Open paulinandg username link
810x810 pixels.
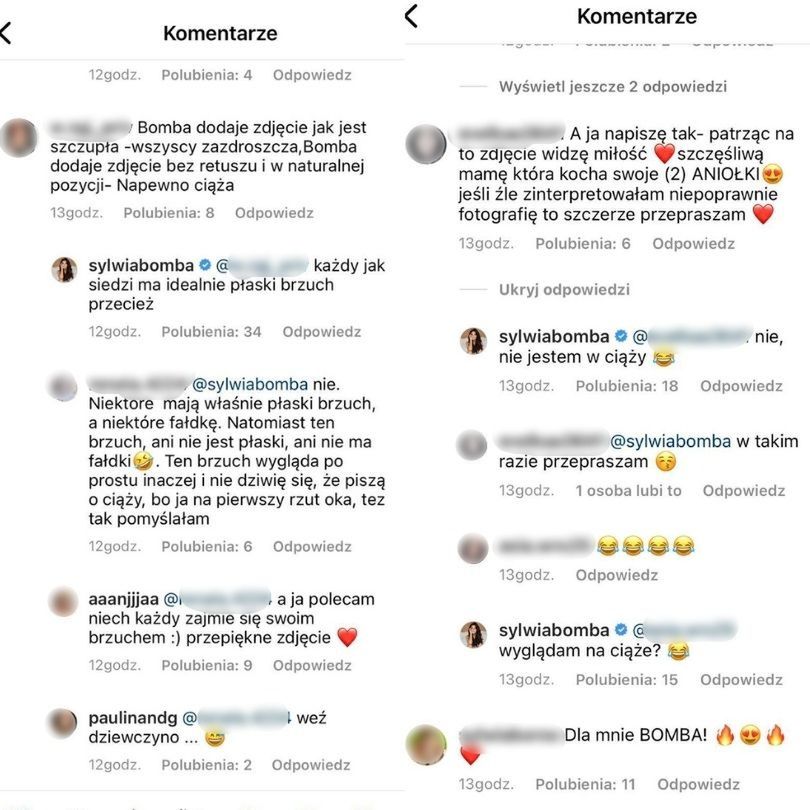click(x=133, y=718)
